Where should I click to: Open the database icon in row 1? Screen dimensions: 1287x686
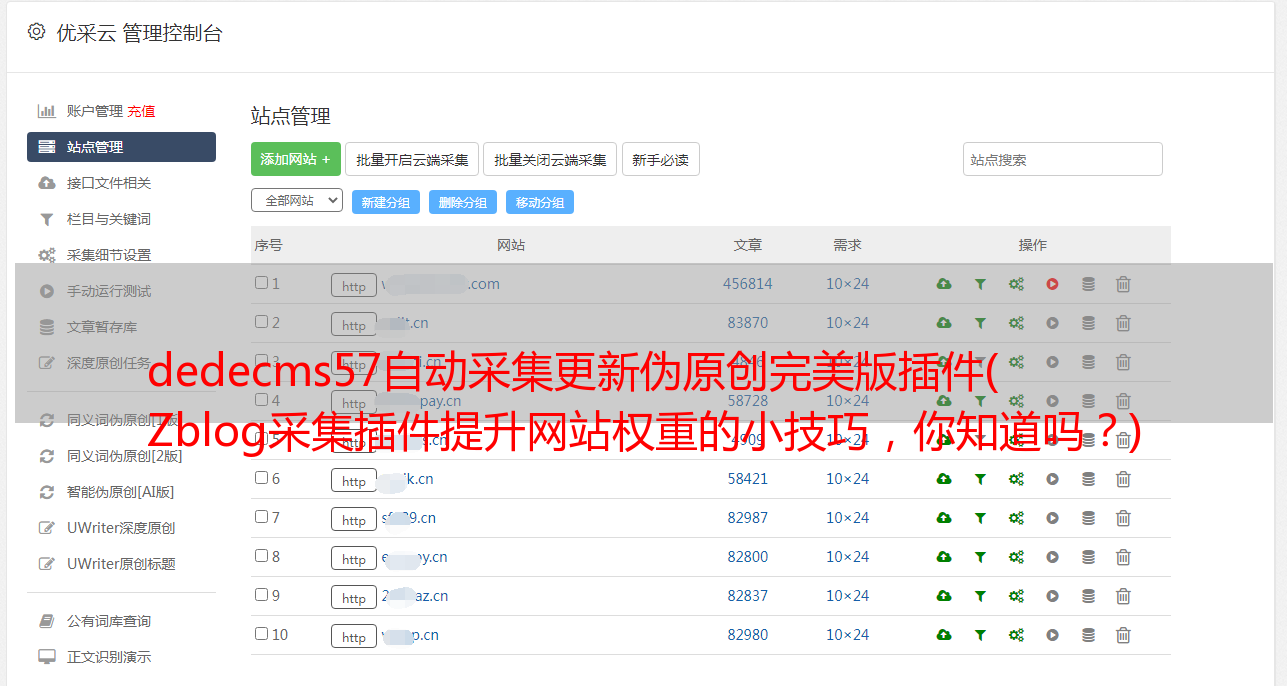coord(1088,284)
